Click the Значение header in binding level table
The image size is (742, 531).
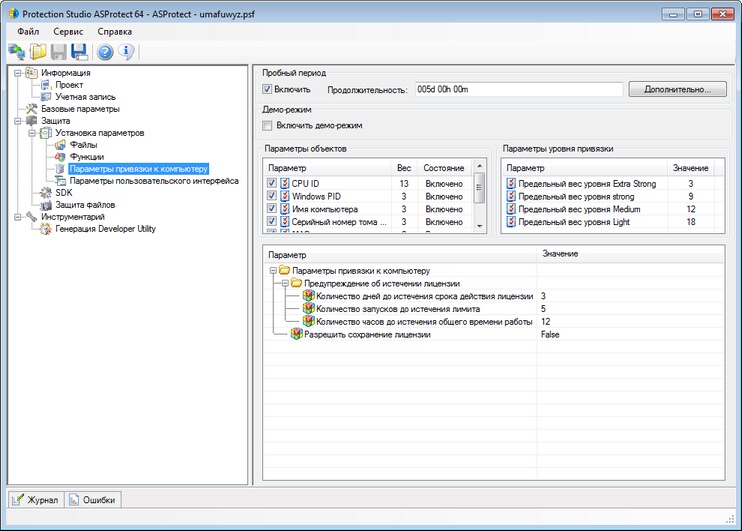pyautogui.click(x=690, y=168)
